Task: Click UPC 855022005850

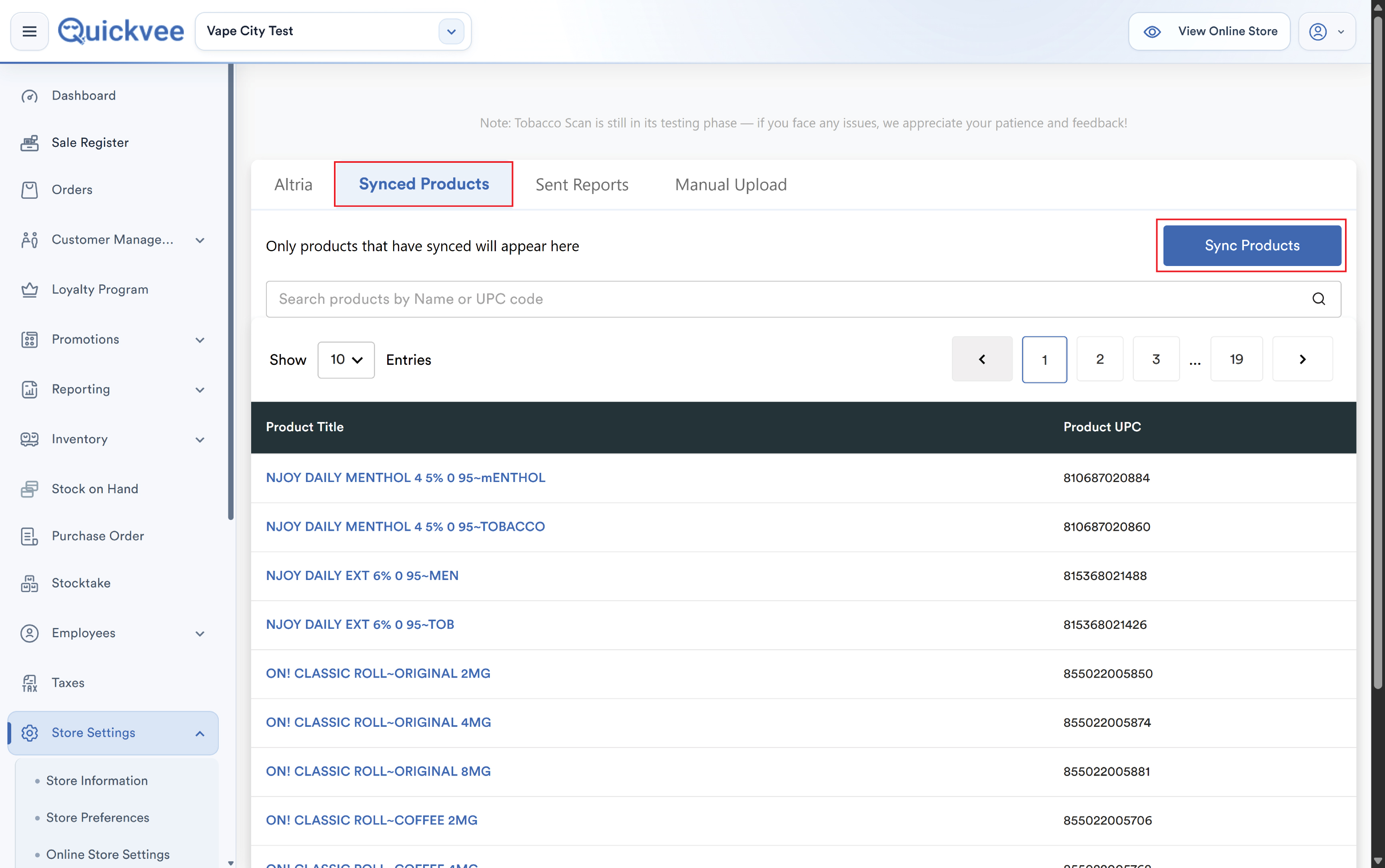Action: (1107, 673)
